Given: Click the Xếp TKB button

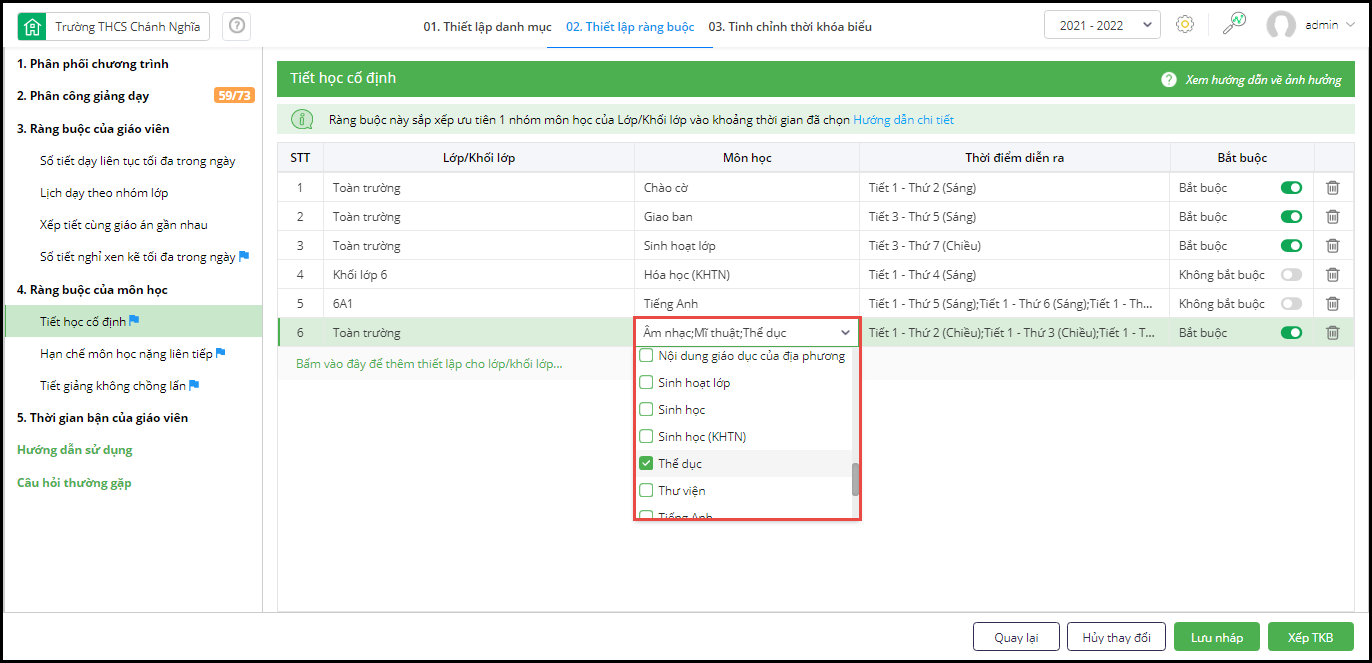Looking at the screenshot, I should [1311, 638].
